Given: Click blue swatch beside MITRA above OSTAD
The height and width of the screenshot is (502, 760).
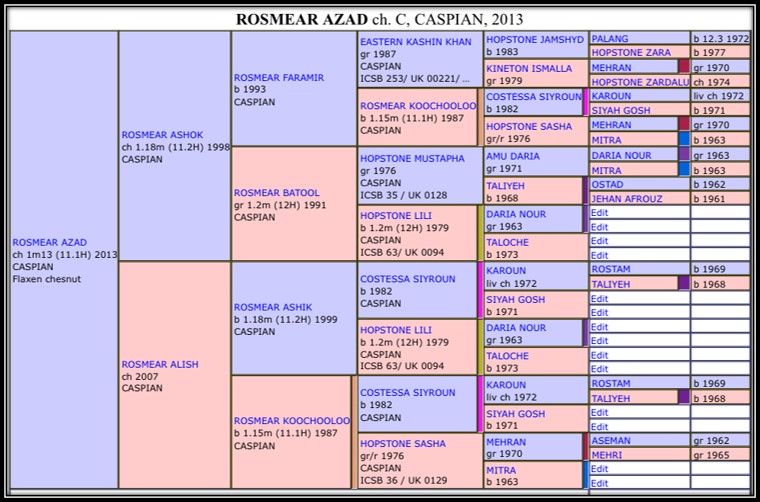Looking at the screenshot, I should click(684, 170).
